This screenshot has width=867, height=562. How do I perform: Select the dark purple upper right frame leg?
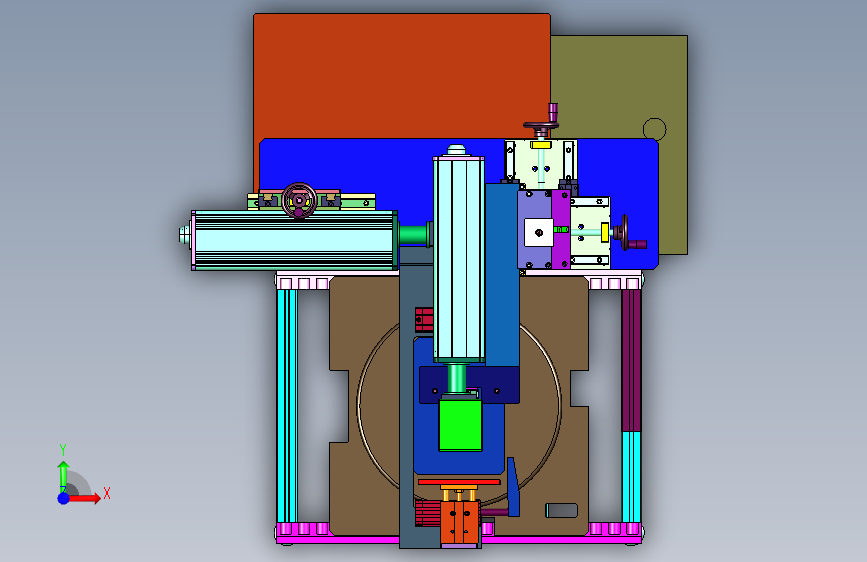coord(631,361)
